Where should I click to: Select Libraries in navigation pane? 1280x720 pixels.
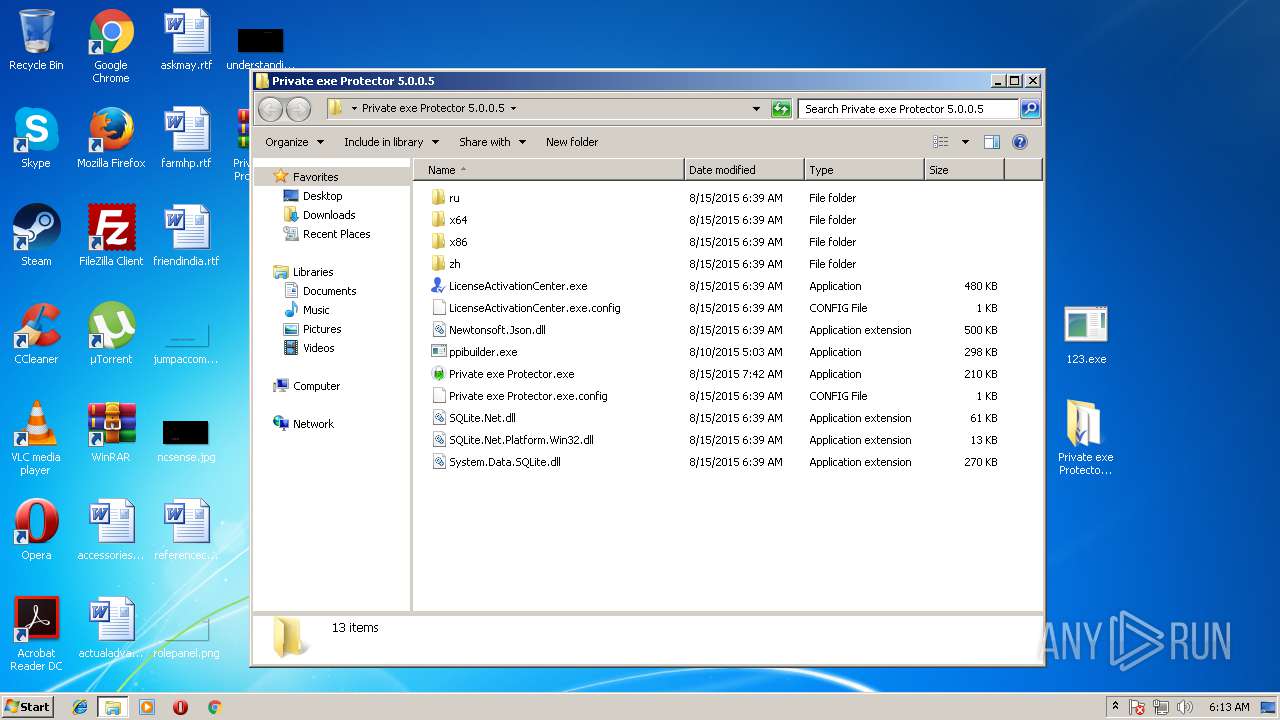coord(313,272)
